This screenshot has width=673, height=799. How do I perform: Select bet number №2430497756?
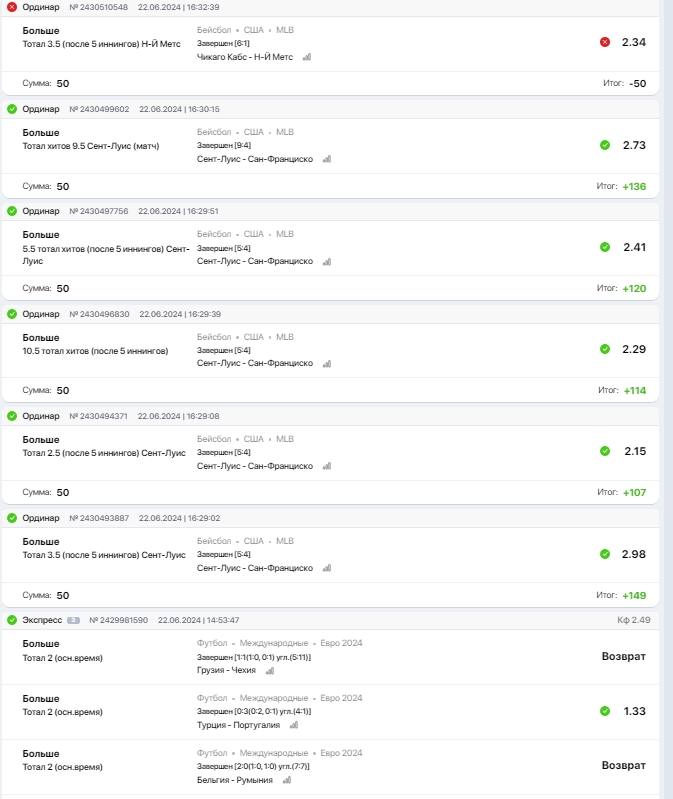coord(99,211)
